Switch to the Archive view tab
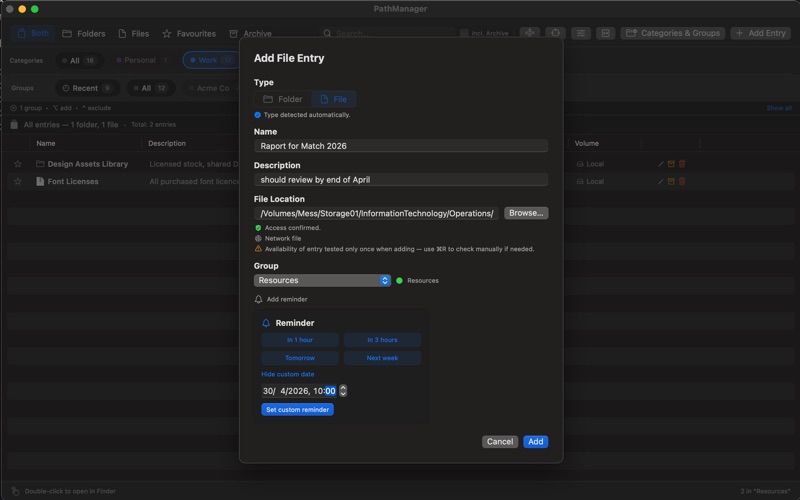Screen dimensions: 800x500 (x=250, y=34)
